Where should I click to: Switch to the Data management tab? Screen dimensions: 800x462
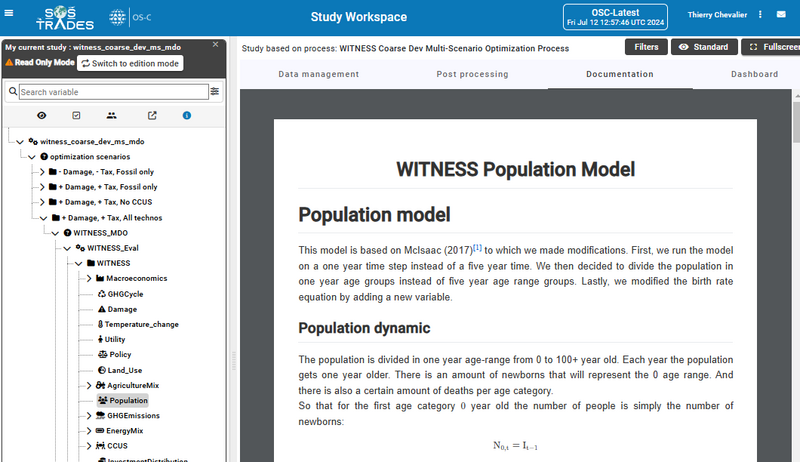(318, 74)
